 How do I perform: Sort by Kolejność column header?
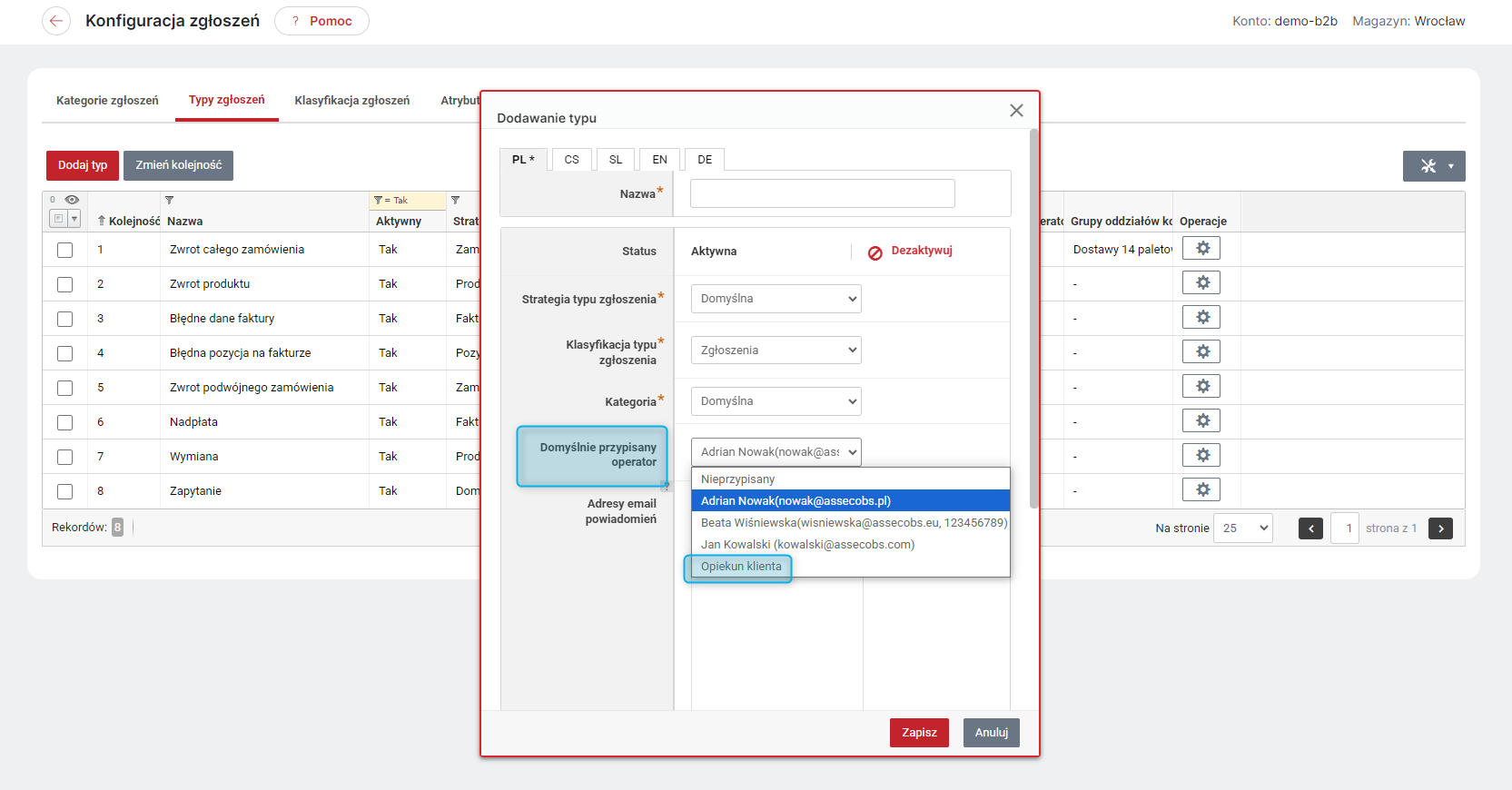point(128,221)
